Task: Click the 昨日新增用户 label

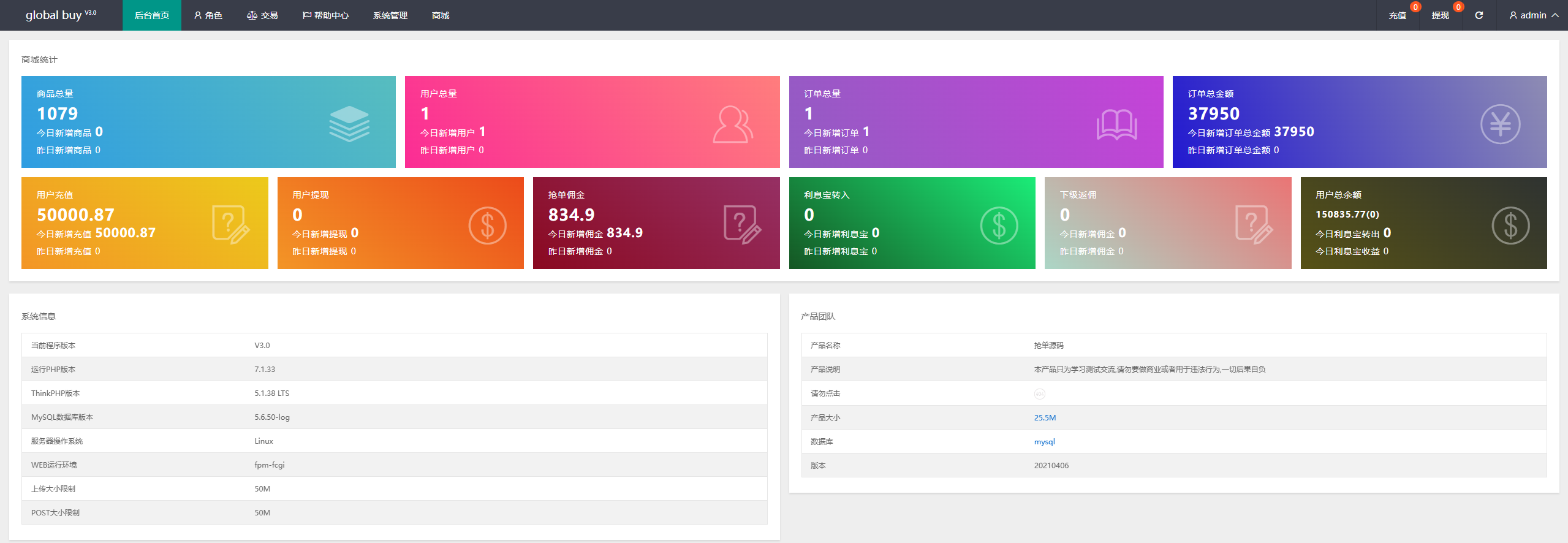Action: (x=447, y=150)
